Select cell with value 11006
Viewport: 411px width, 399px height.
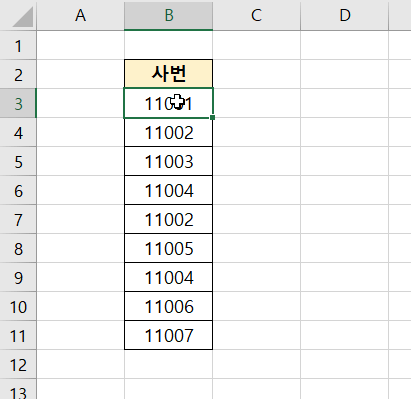tap(168, 306)
